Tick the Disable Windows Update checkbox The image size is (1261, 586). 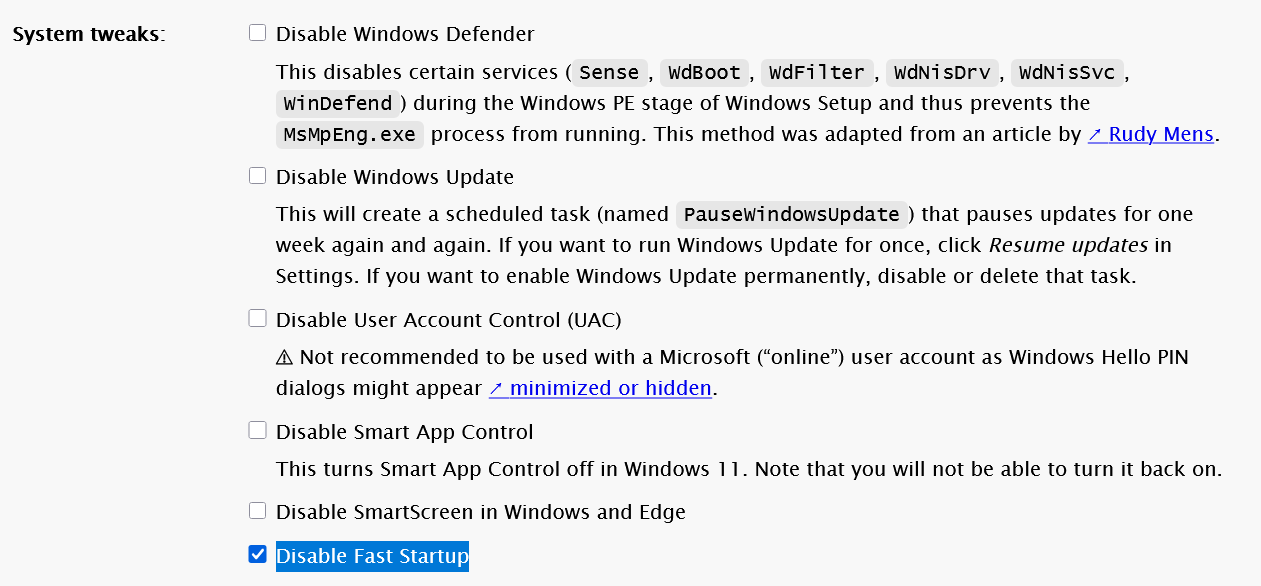point(258,176)
